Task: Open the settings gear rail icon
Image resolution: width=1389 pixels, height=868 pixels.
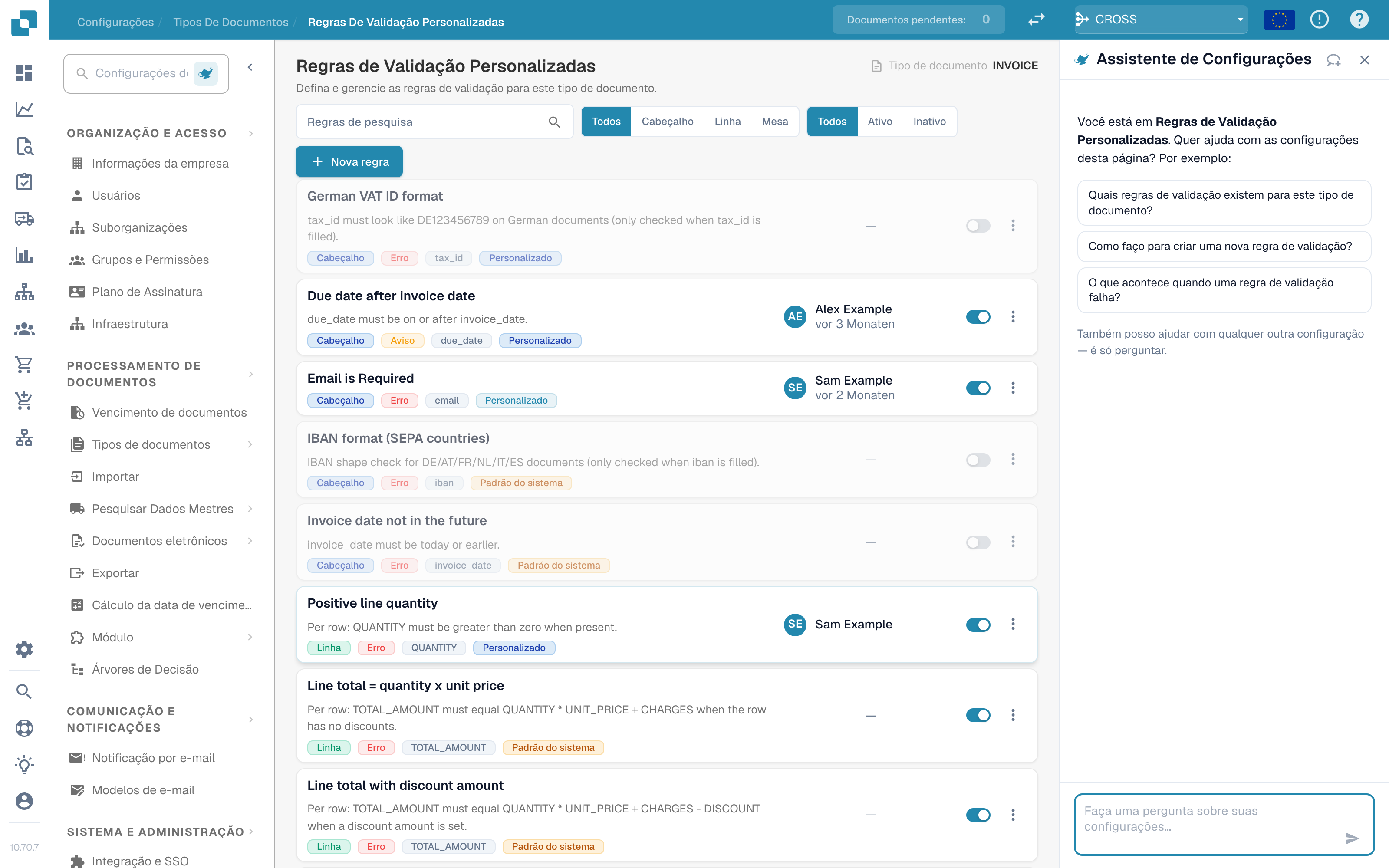Action: click(x=24, y=649)
